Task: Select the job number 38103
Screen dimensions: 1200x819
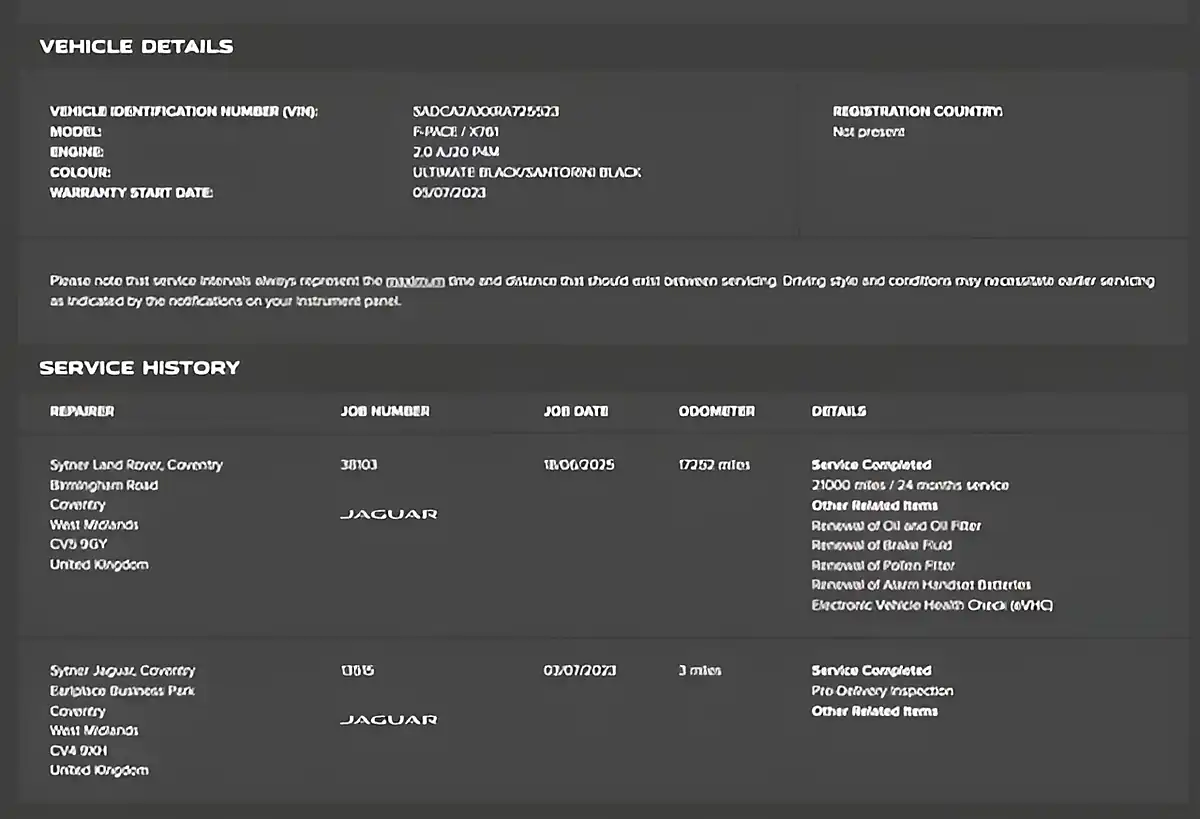Action: click(359, 465)
